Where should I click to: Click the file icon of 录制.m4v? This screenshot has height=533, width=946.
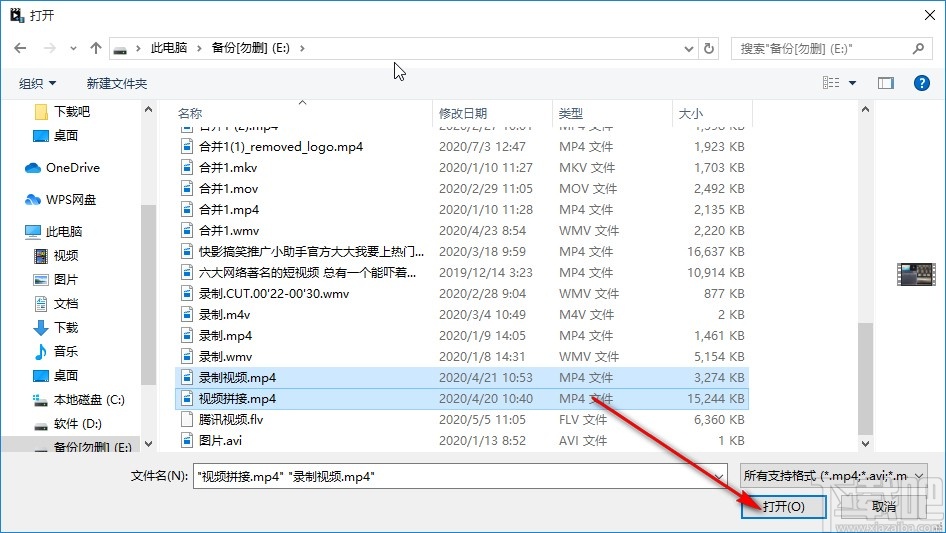pyautogui.click(x=187, y=314)
